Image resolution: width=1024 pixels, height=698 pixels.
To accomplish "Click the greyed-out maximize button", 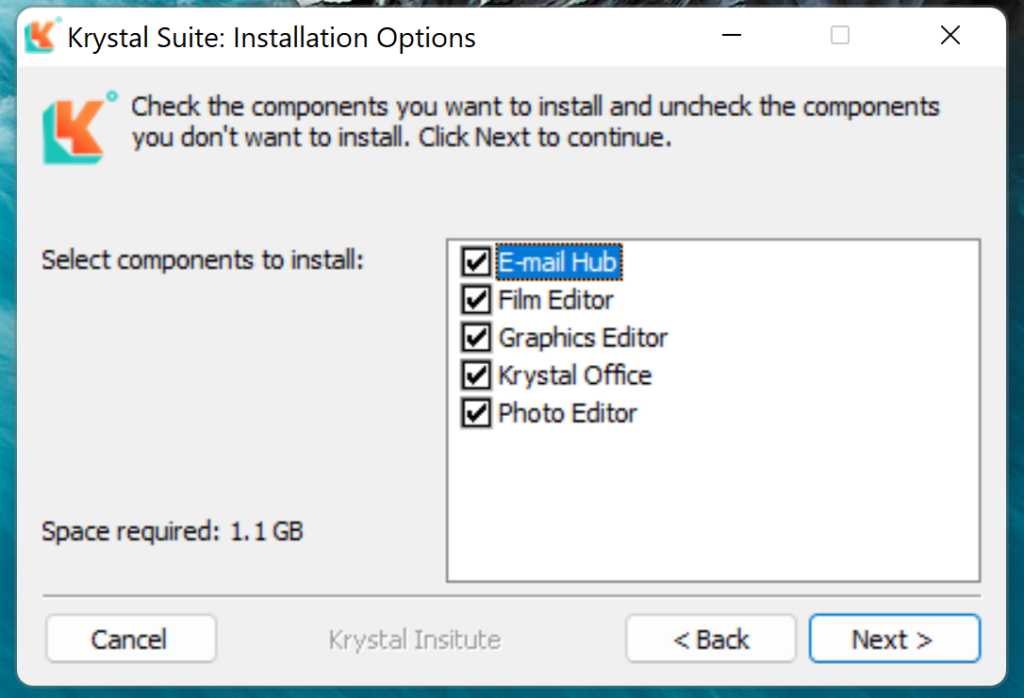I will point(840,36).
